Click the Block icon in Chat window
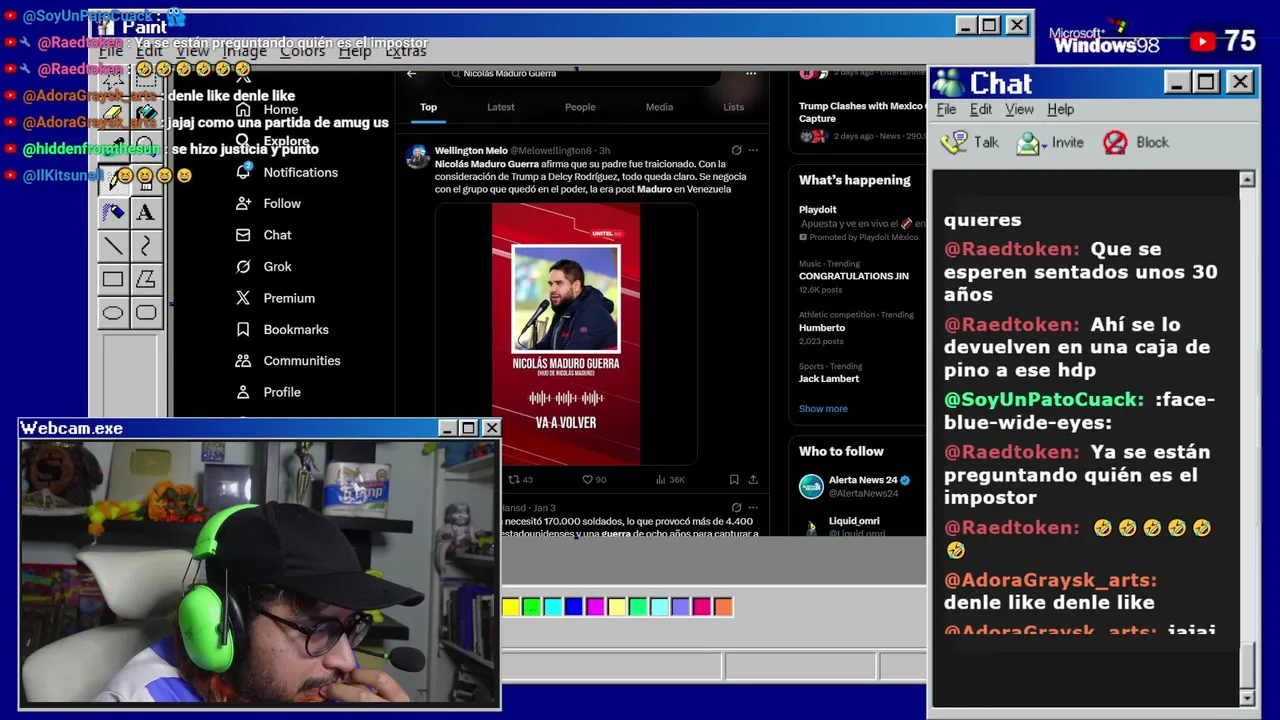The height and width of the screenshot is (720, 1280). 1115,143
